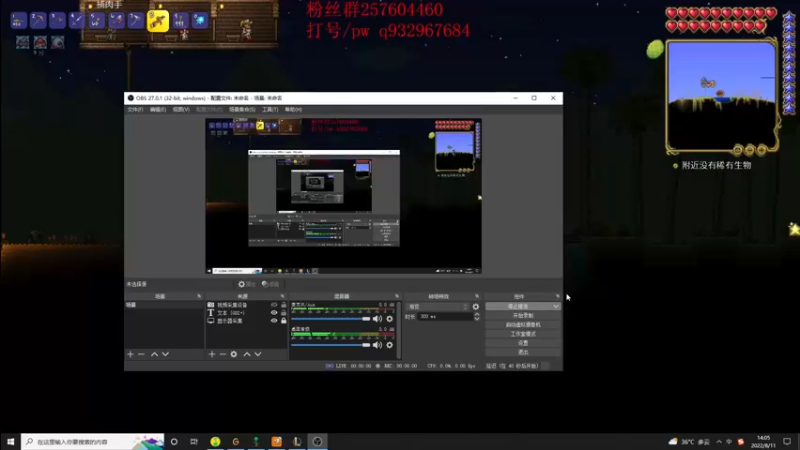The image size is (800, 450).
Task: Toggle lock on text (GDI+) source
Action: coord(284,313)
